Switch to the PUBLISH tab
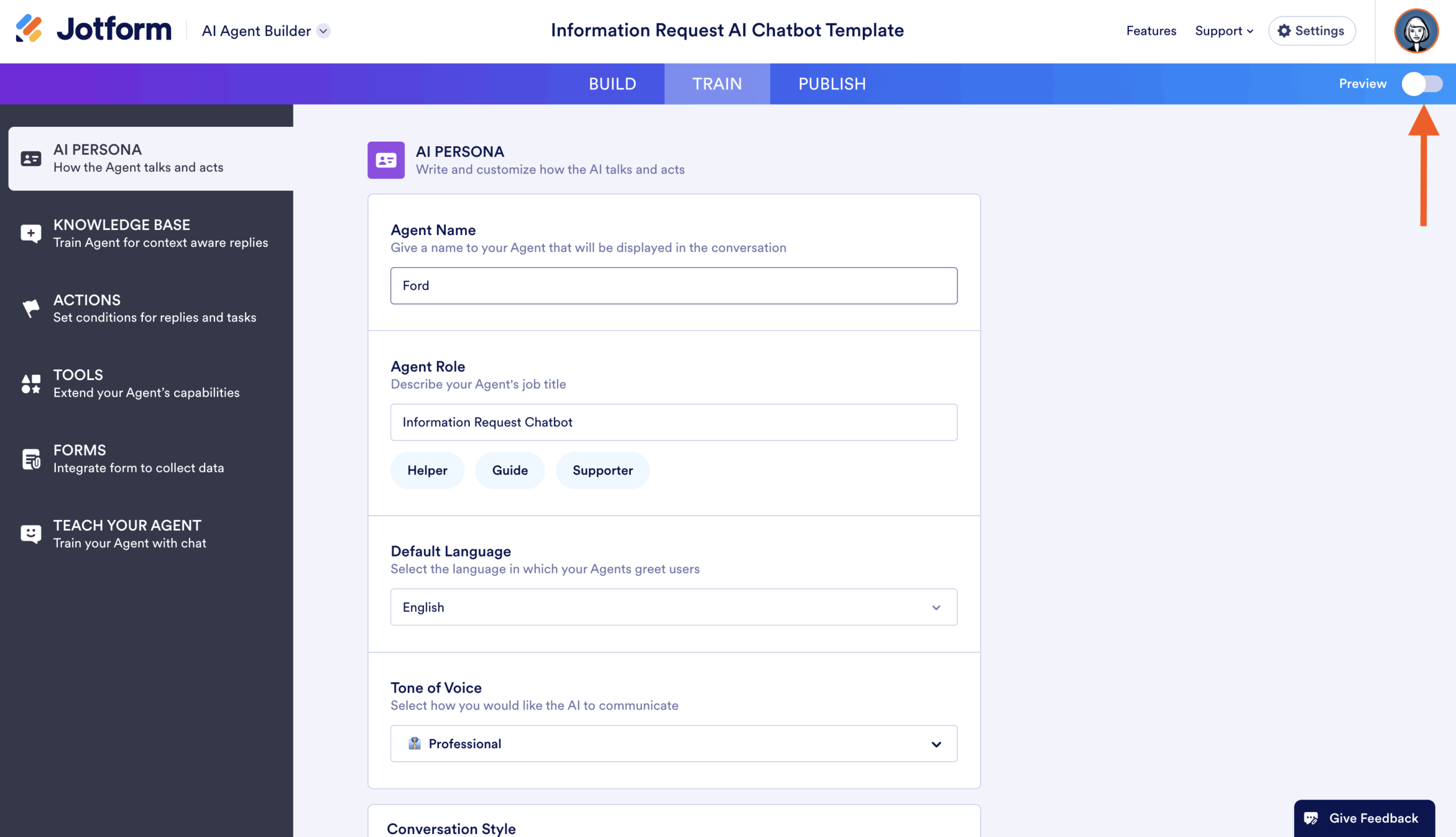This screenshot has height=837, width=1456. pos(832,84)
